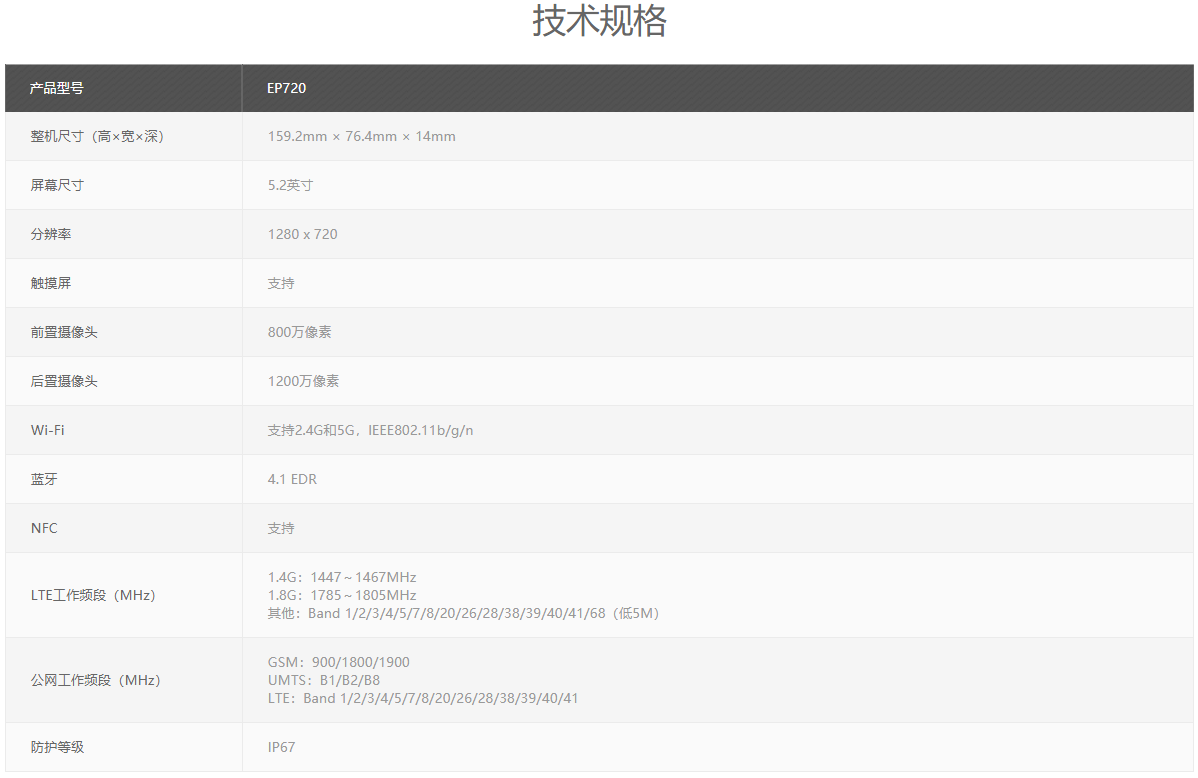1198x778 pixels.
Task: Click the 5.2英寸 screen size value
Action: click(x=290, y=185)
